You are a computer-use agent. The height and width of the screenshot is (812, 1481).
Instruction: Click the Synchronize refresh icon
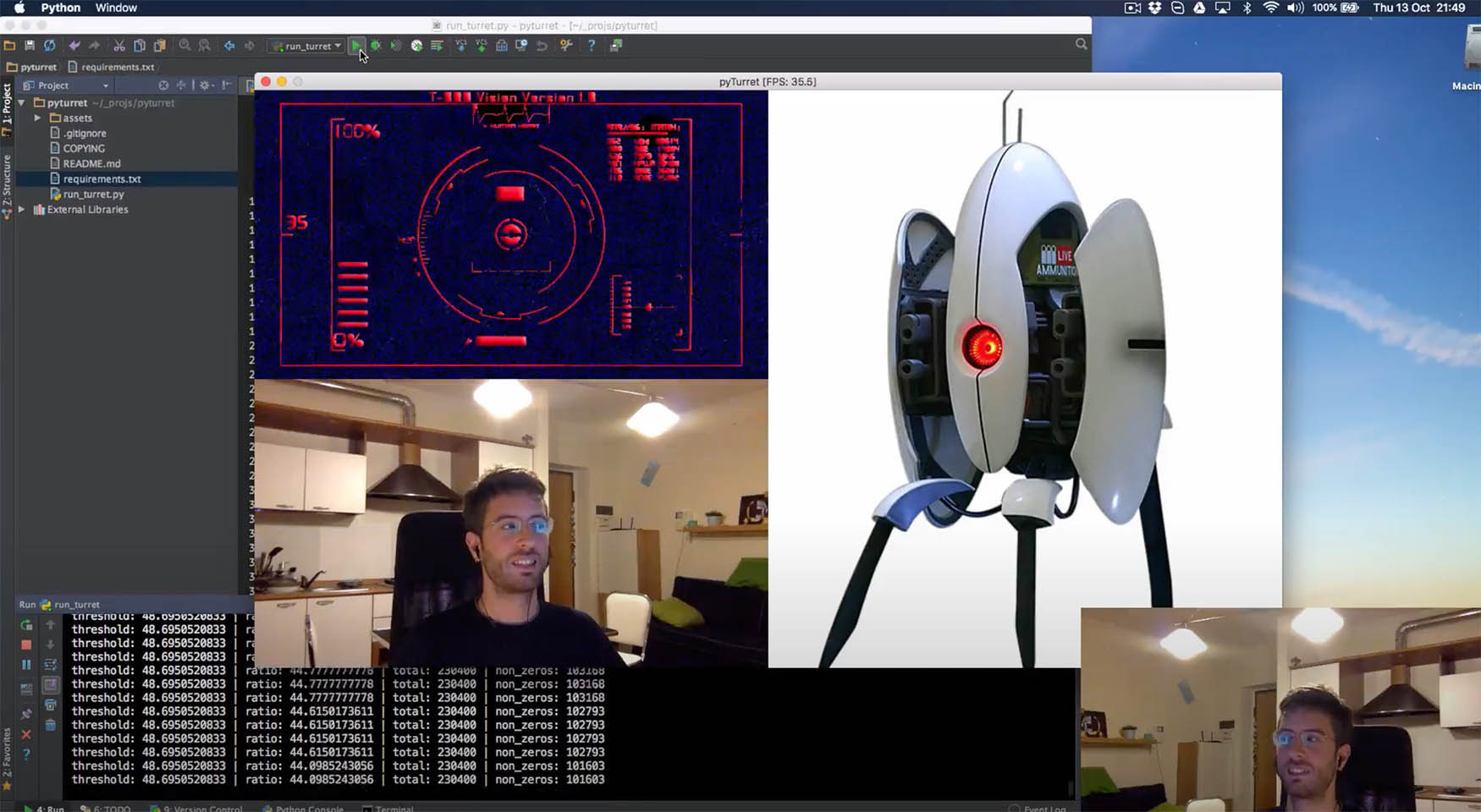tap(50, 46)
